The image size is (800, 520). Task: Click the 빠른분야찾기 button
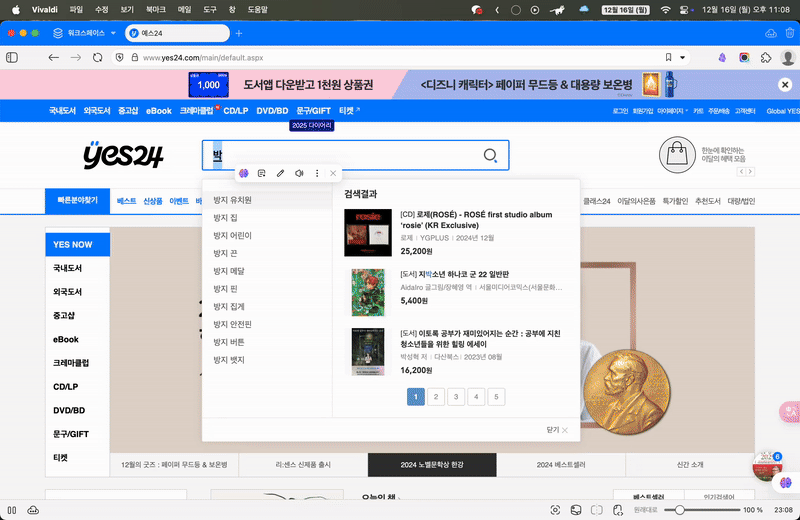(x=78, y=201)
